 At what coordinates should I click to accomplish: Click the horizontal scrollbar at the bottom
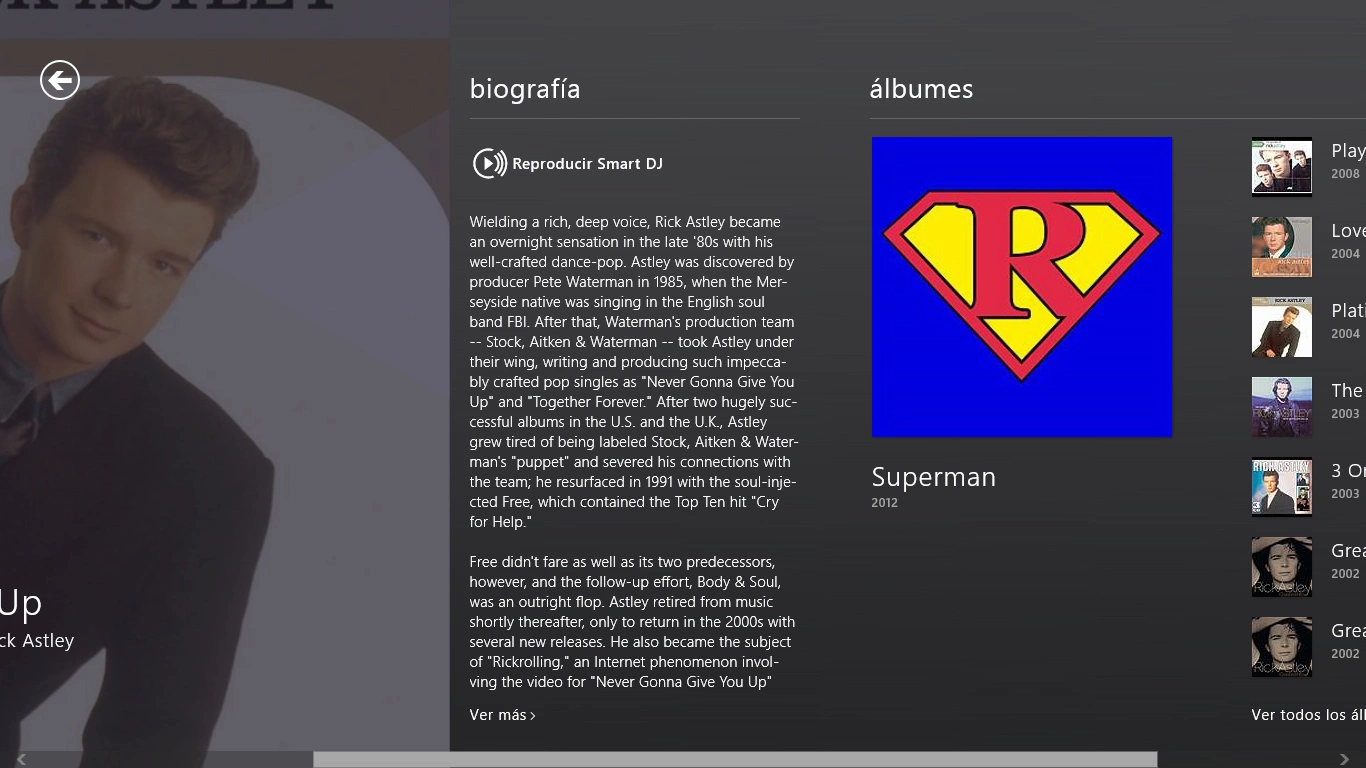pyautogui.click(x=735, y=760)
